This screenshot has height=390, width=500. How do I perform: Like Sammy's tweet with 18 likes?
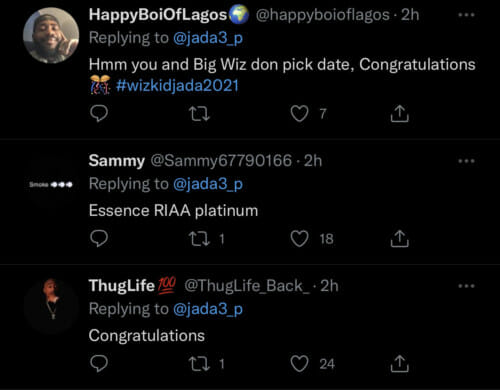point(299,239)
